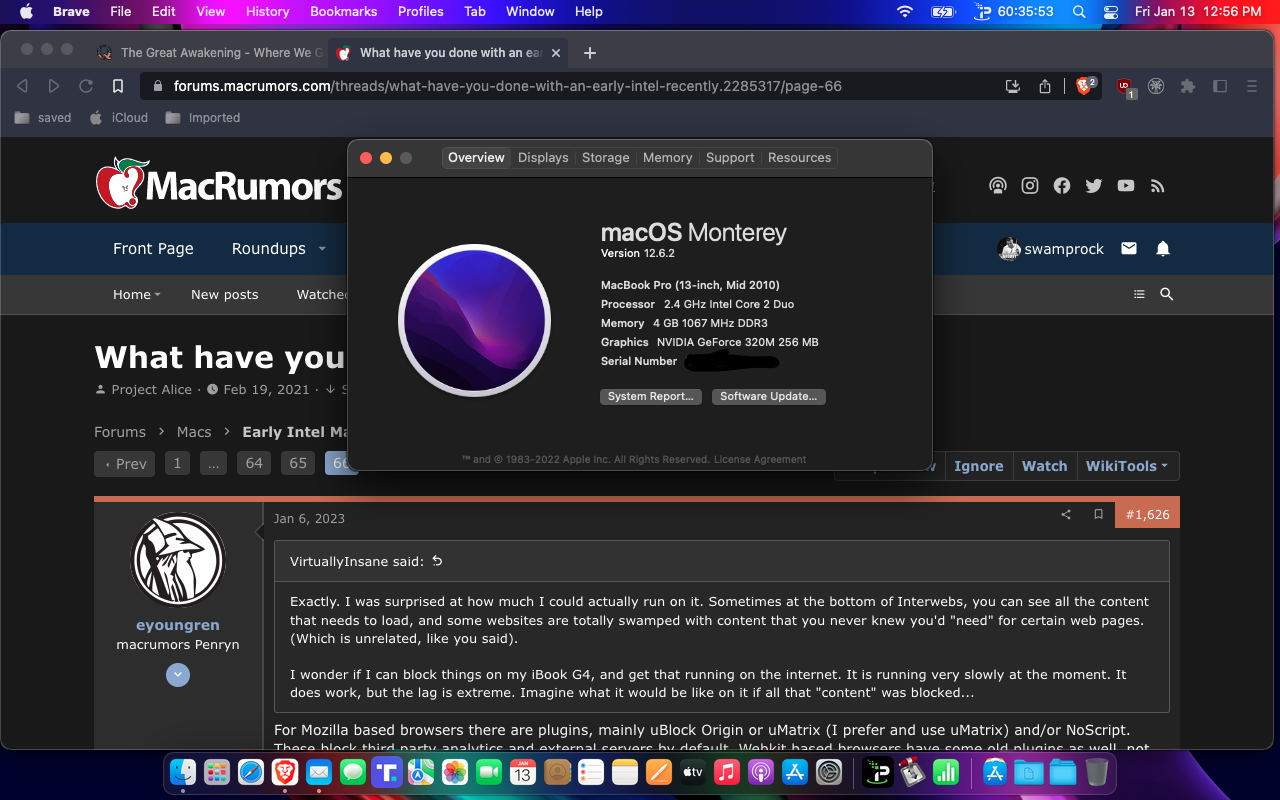This screenshot has width=1280, height=800.
Task: Open Activity Monitor chart icon in Dock
Action: point(946,772)
